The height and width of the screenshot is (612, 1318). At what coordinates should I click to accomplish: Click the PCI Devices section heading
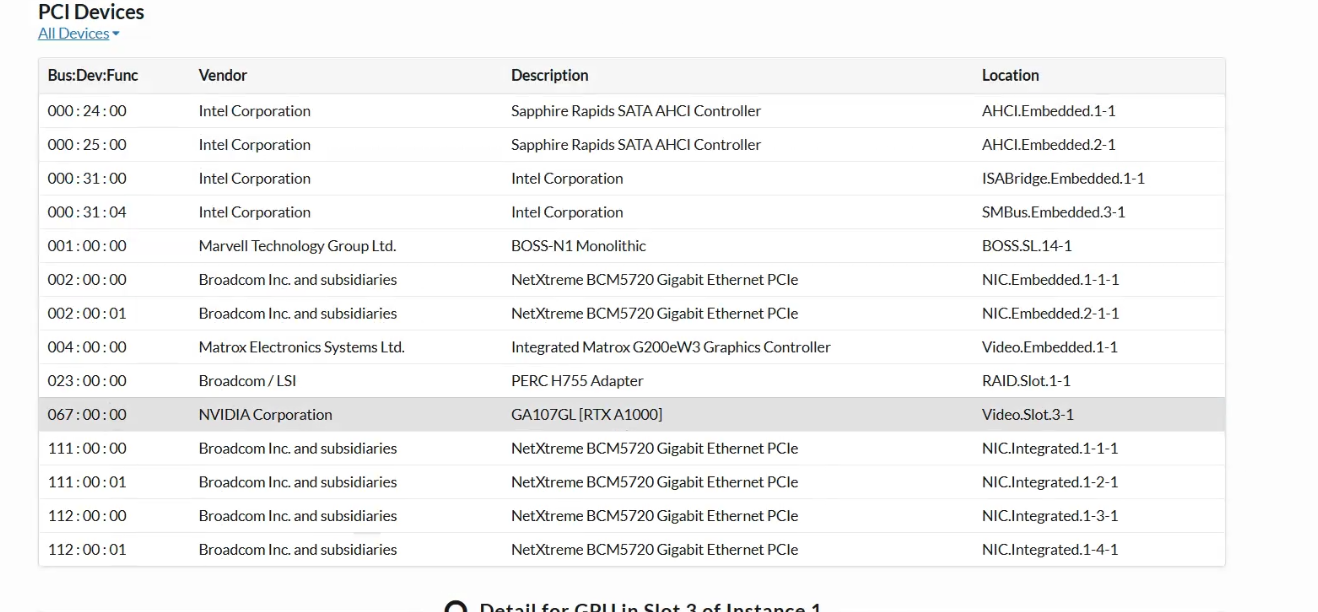pos(91,12)
